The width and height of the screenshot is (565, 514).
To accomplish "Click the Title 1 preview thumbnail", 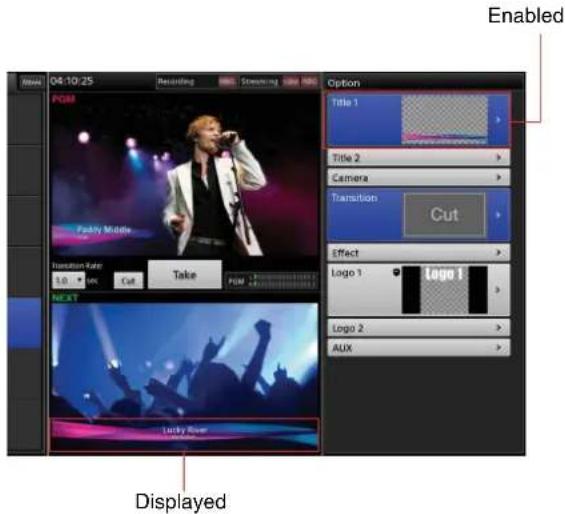I will tap(444, 120).
